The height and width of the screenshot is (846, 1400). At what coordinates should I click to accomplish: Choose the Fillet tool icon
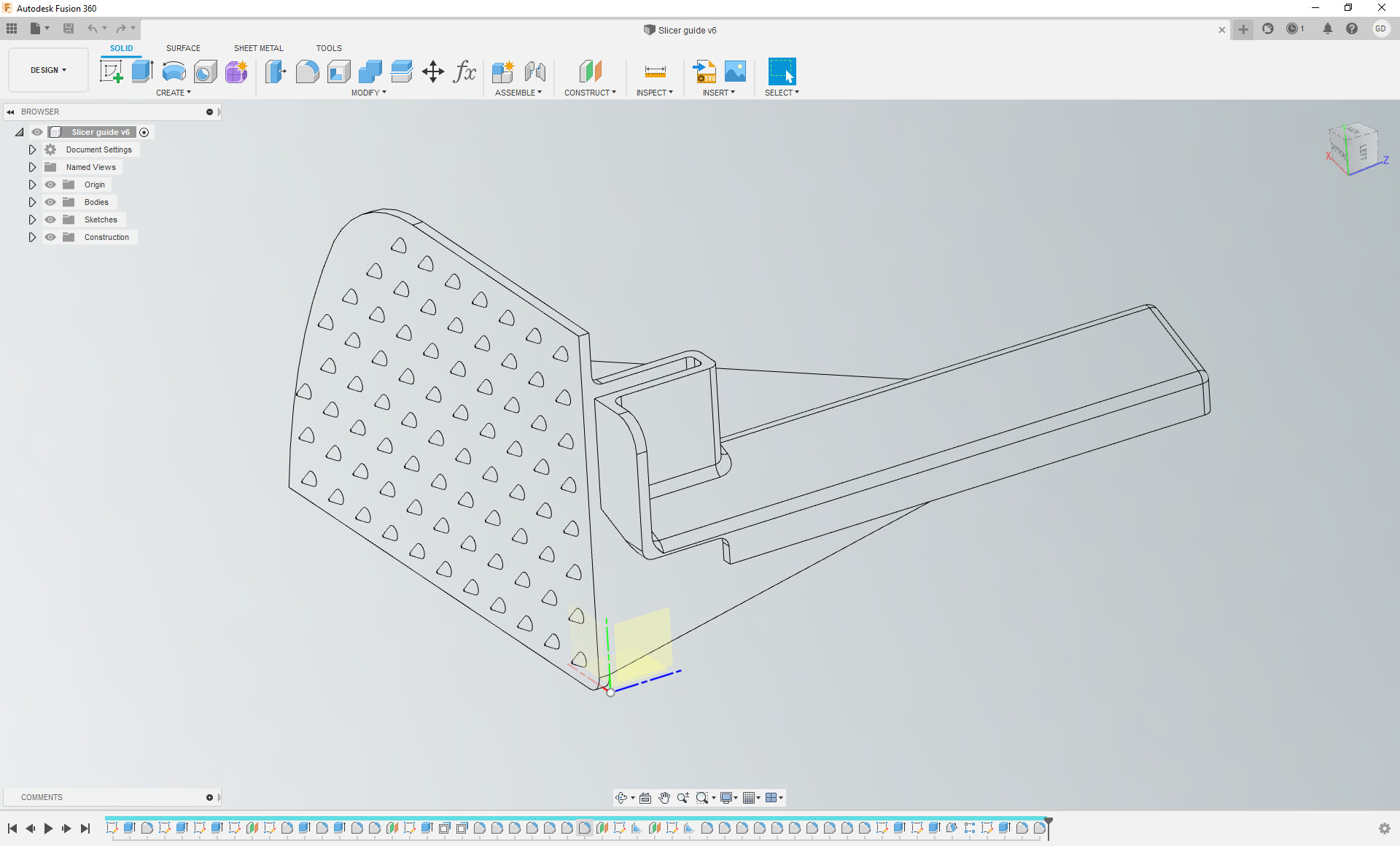[307, 71]
